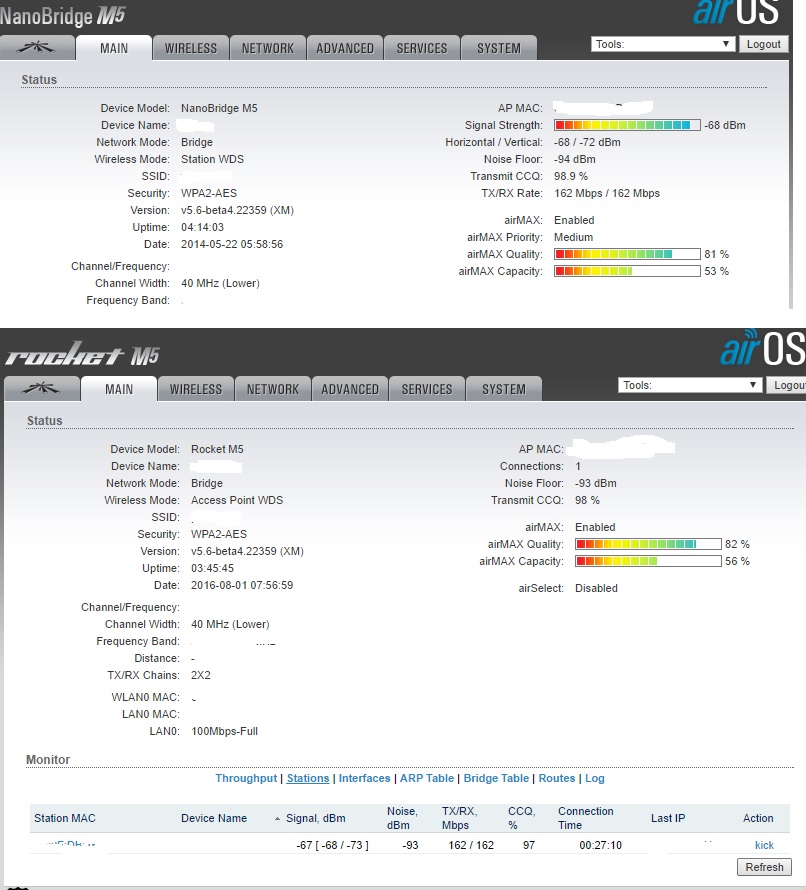Expand Tools dropdown in Rocket M5

(x=690, y=385)
